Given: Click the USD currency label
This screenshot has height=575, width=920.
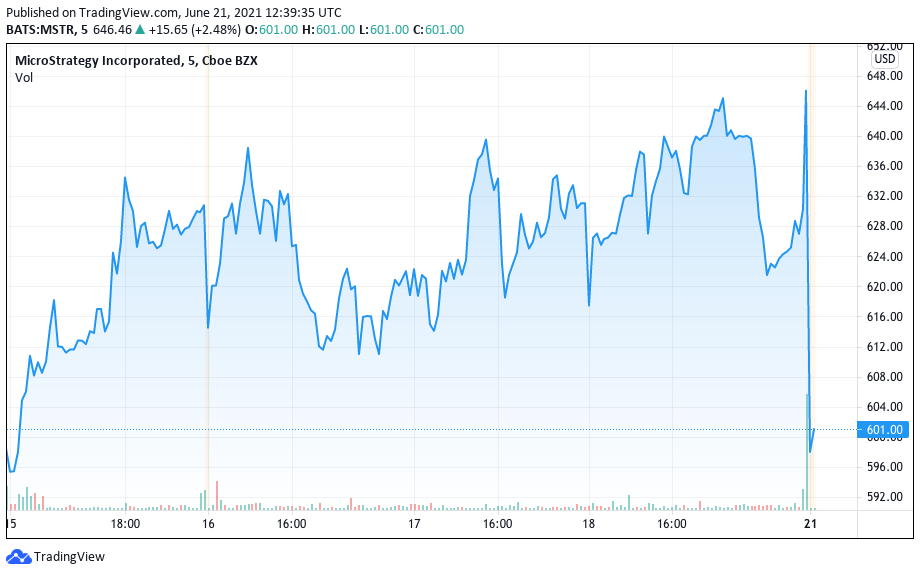Looking at the screenshot, I should click(885, 59).
